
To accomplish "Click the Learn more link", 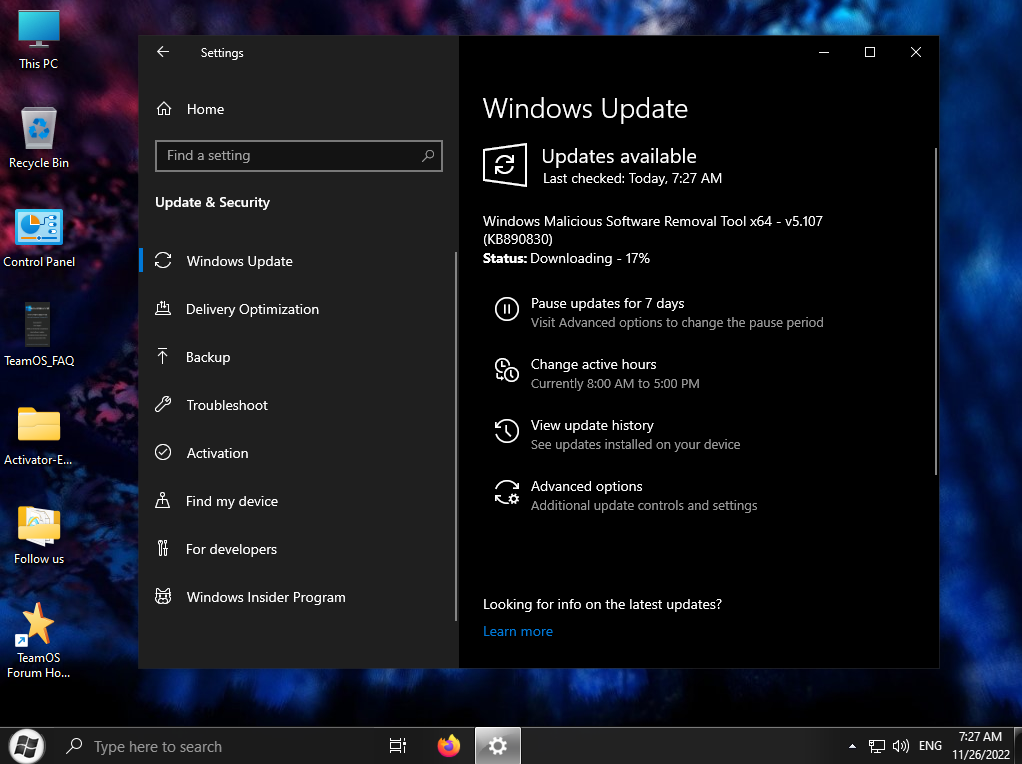I will (518, 631).
